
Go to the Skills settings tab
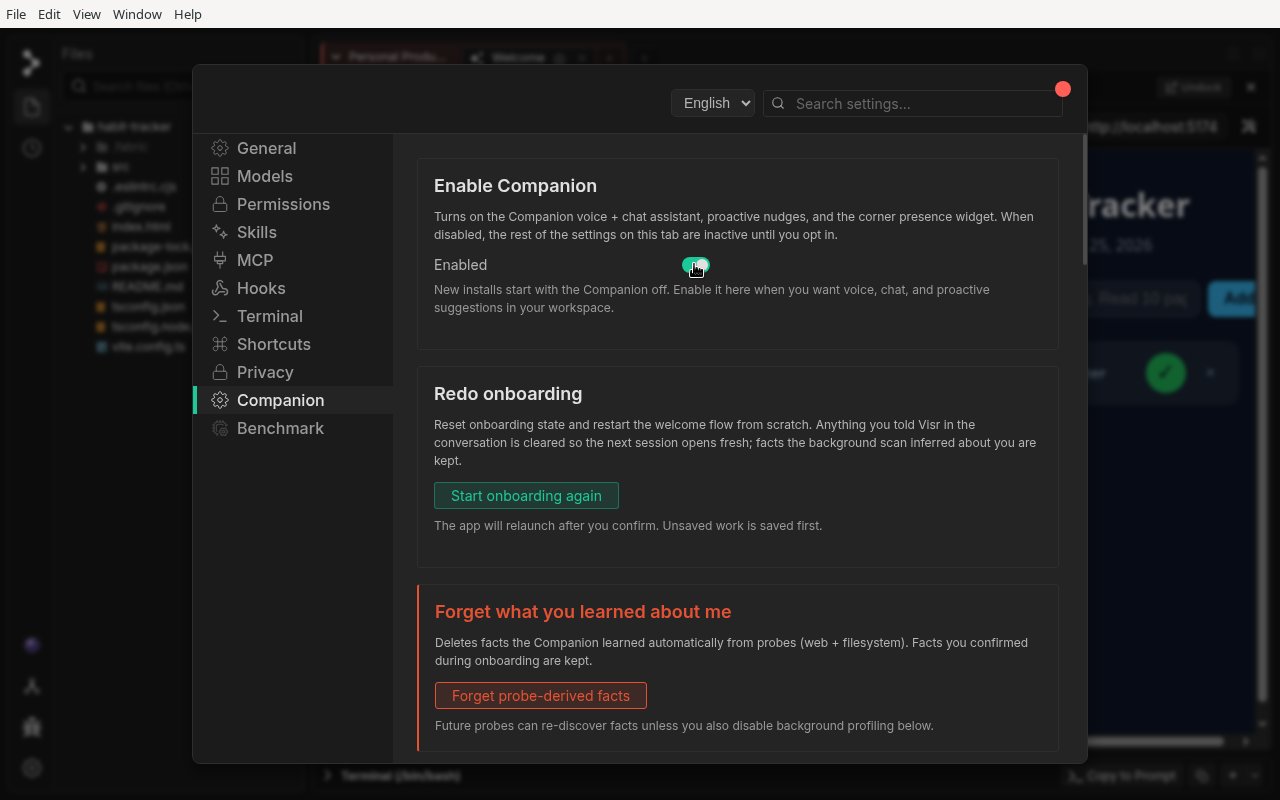[x=293, y=232]
